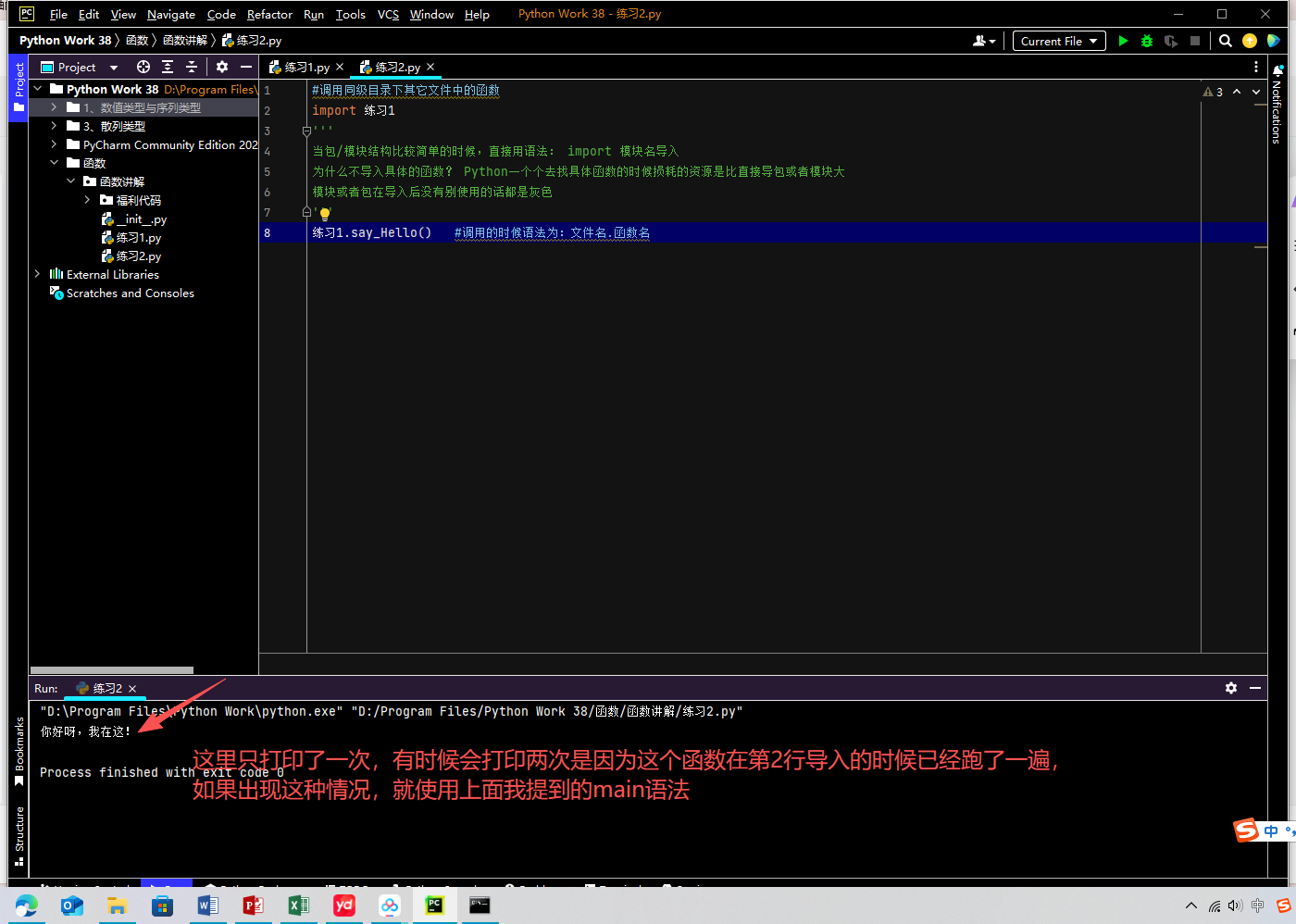Run the current Python file

1123,41
